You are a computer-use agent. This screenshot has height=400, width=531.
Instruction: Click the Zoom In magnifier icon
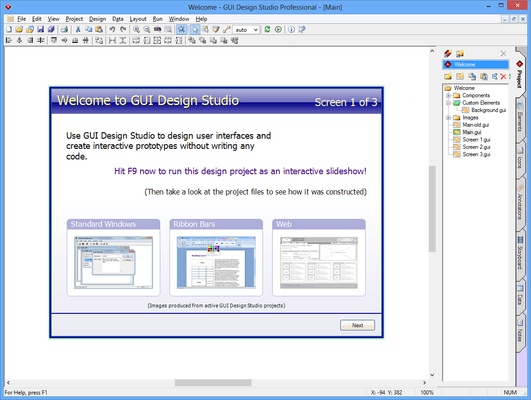click(136, 29)
